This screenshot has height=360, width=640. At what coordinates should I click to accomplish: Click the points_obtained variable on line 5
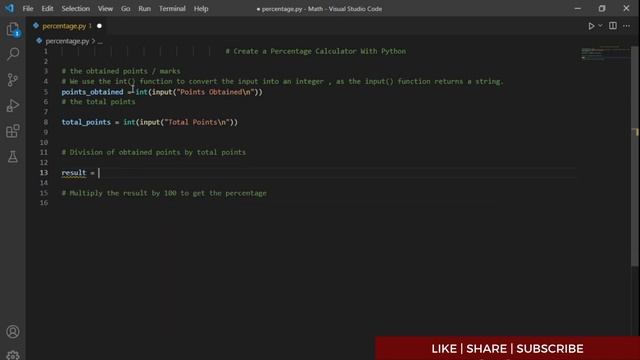pos(92,92)
